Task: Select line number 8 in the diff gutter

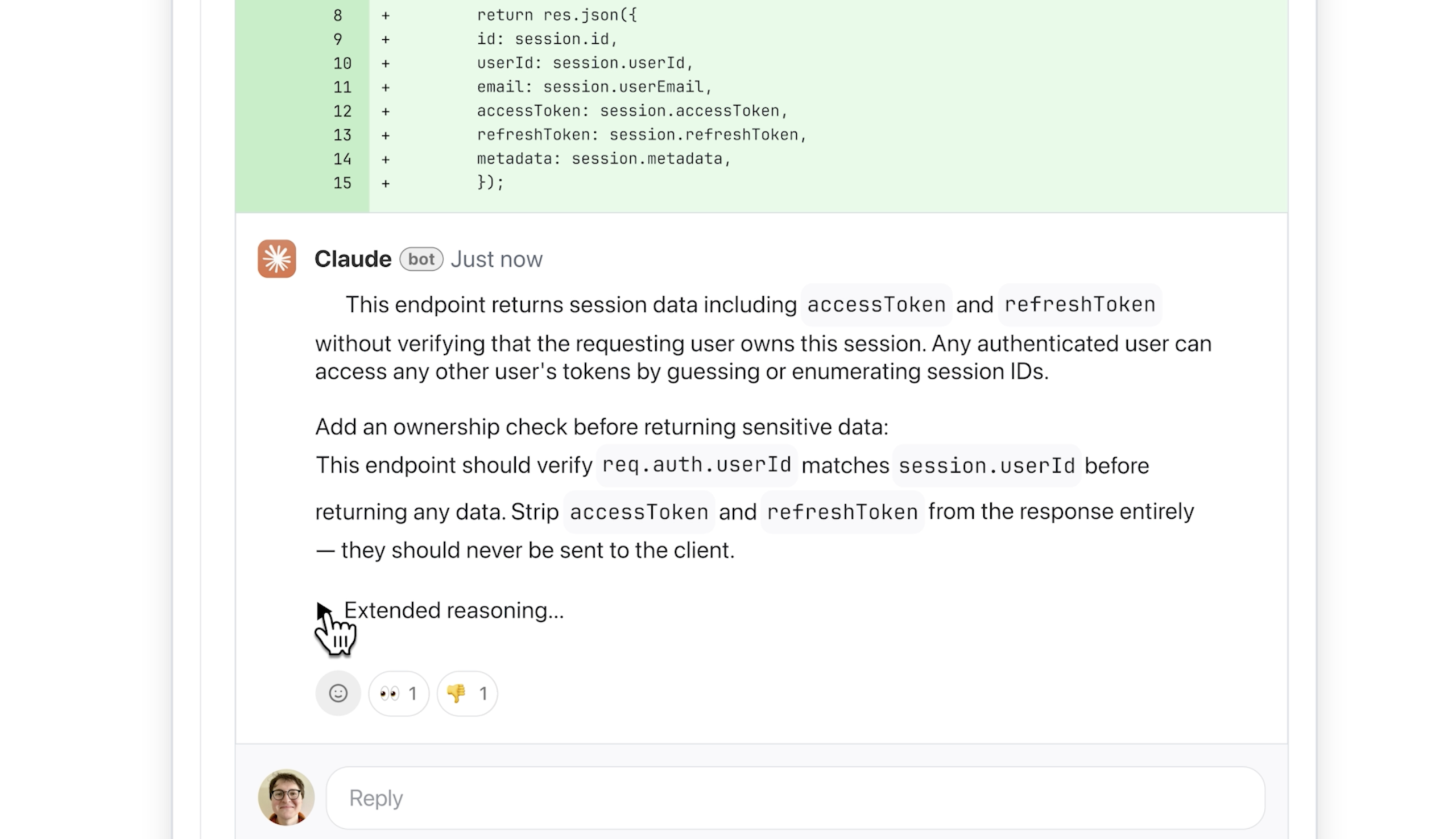Action: tap(338, 15)
